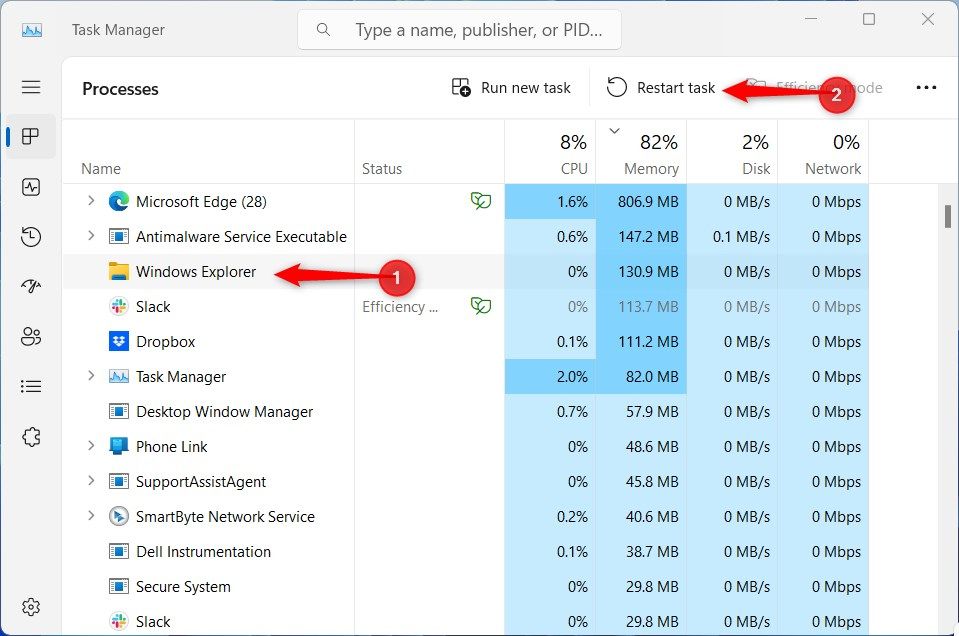This screenshot has height=636, width=959.
Task: Open Task Manager settings gear
Action: [x=31, y=607]
